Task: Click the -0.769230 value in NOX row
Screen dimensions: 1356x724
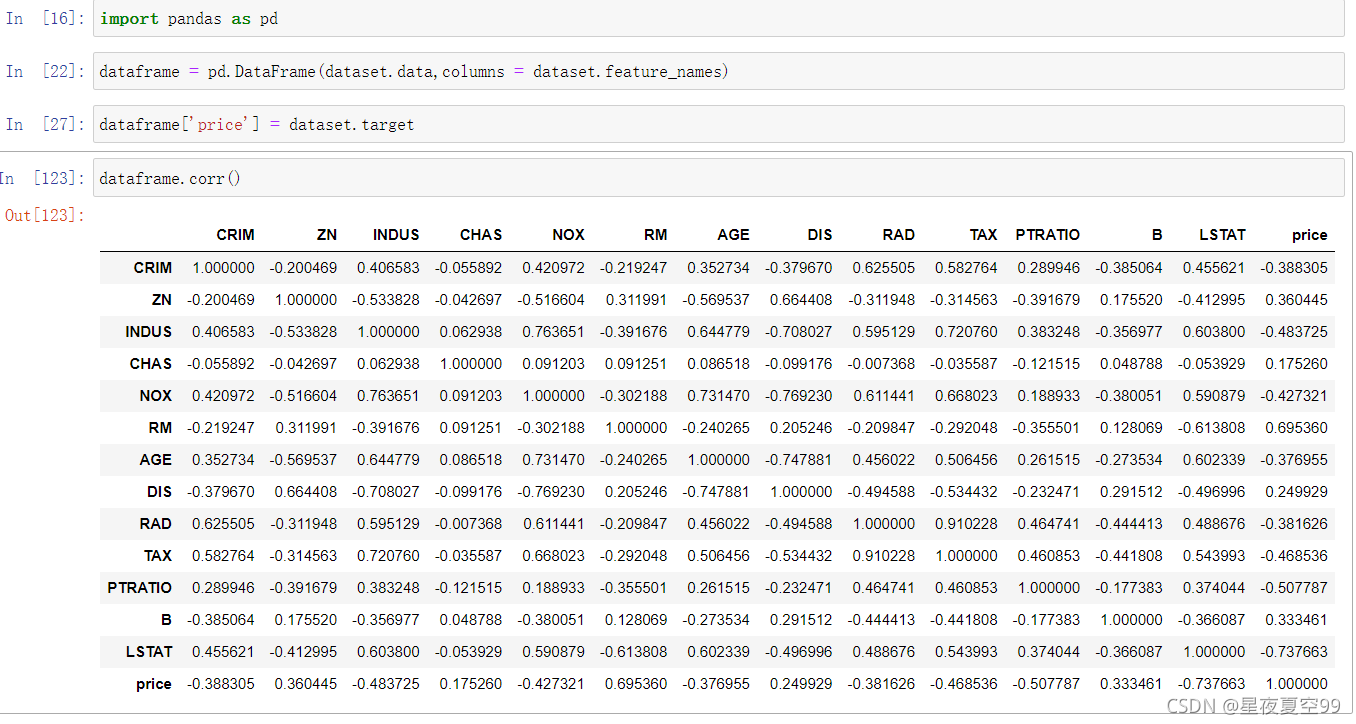Action: click(799, 396)
